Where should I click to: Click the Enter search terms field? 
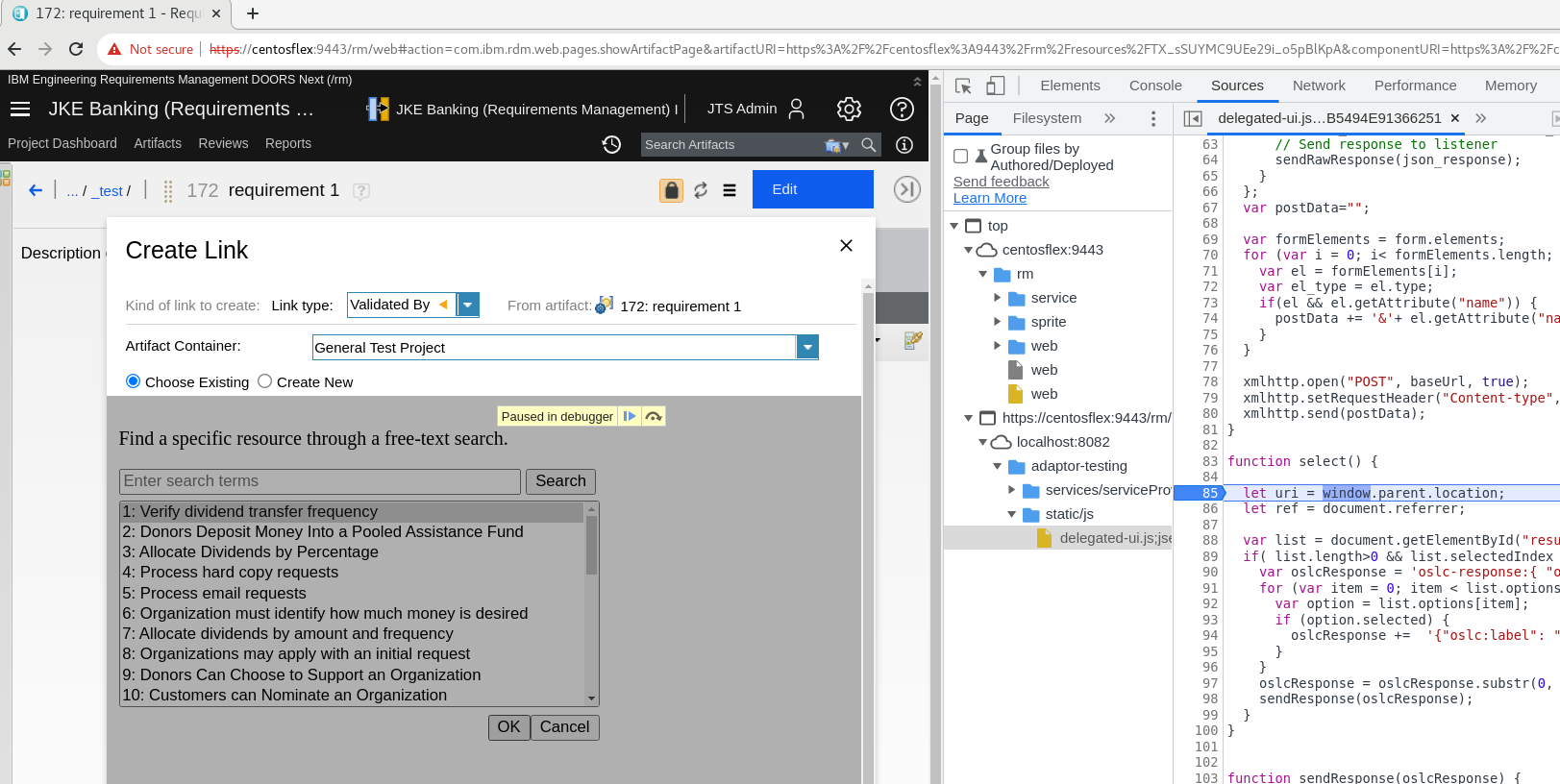(320, 481)
